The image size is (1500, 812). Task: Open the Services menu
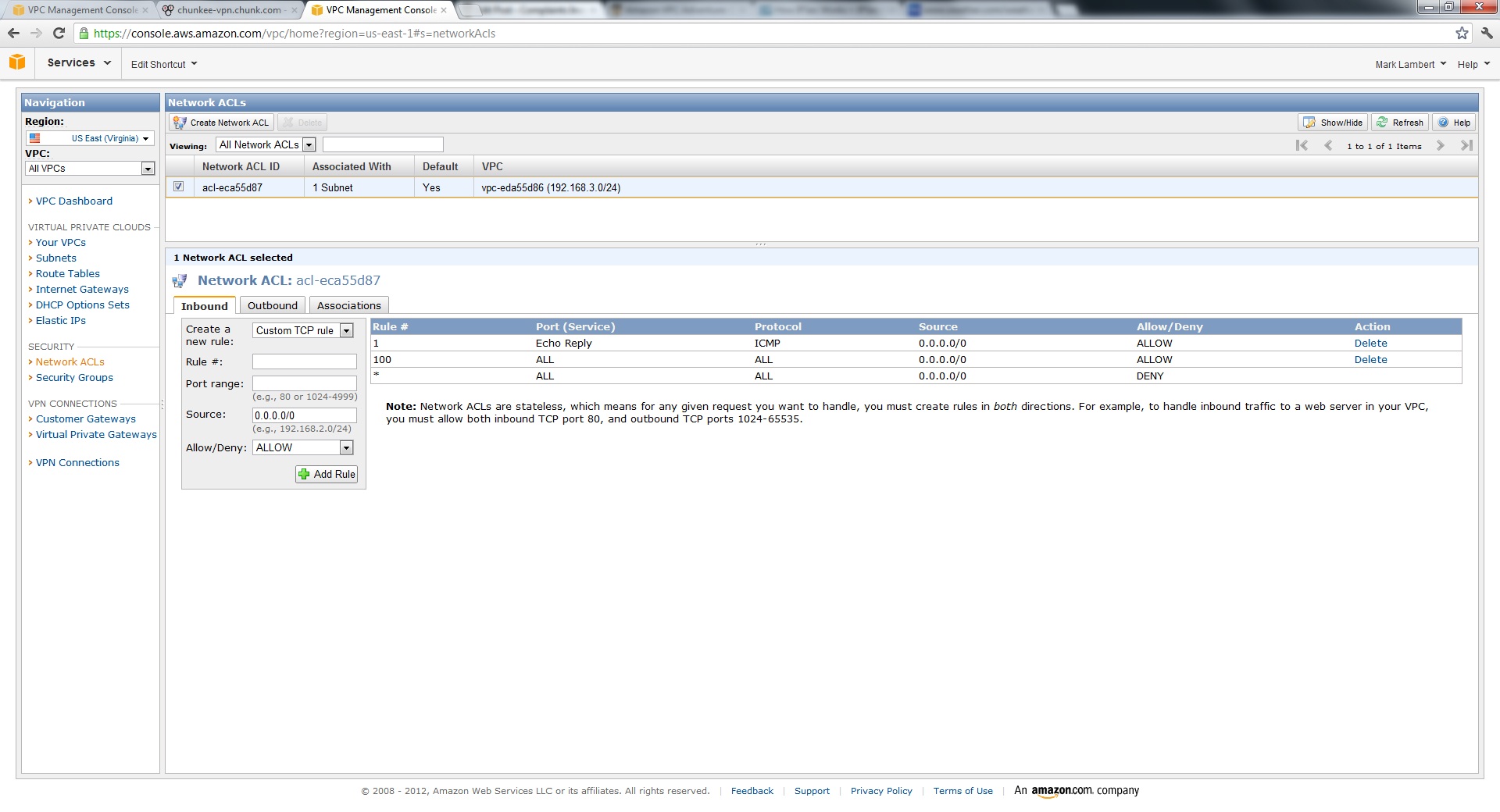coord(78,62)
